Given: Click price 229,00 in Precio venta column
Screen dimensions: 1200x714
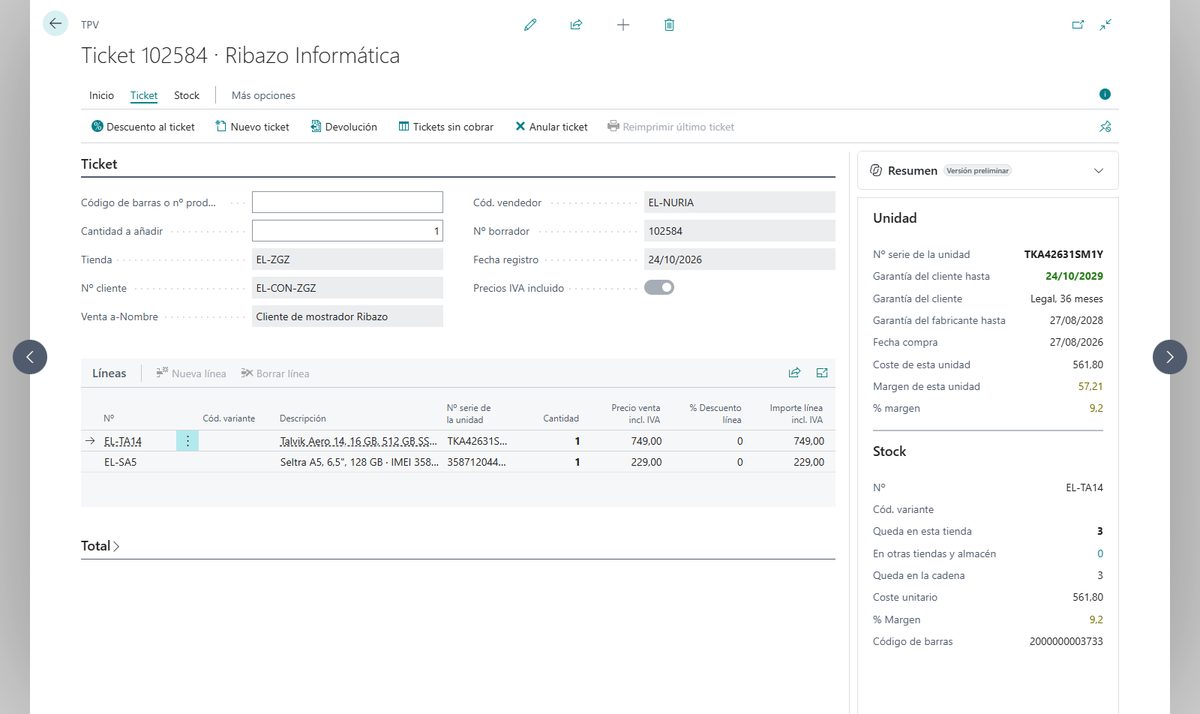Looking at the screenshot, I should point(646,462).
